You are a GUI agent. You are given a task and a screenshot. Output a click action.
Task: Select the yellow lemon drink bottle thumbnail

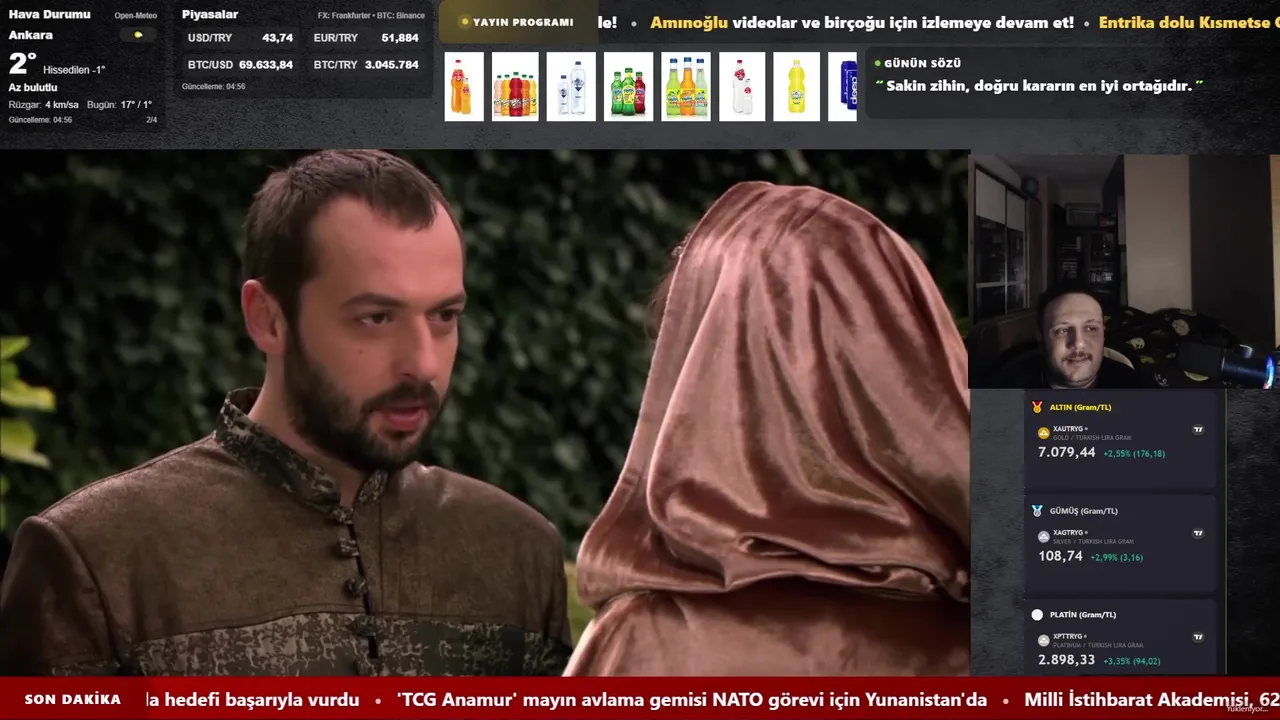point(796,87)
